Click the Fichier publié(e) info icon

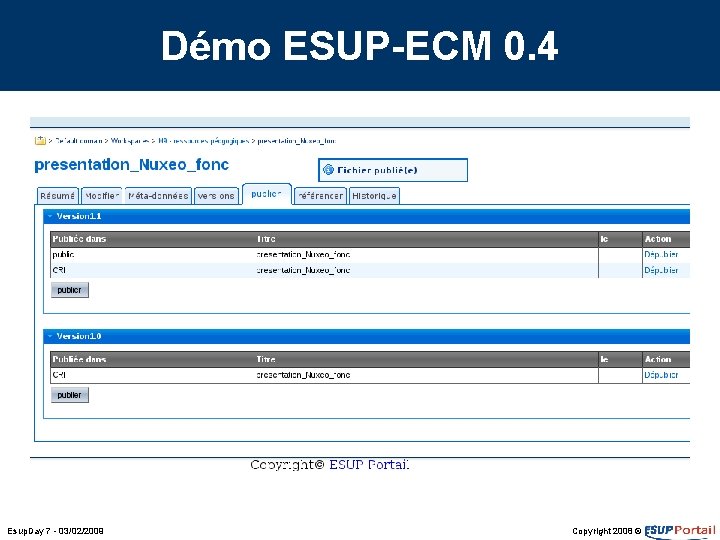tap(328, 170)
